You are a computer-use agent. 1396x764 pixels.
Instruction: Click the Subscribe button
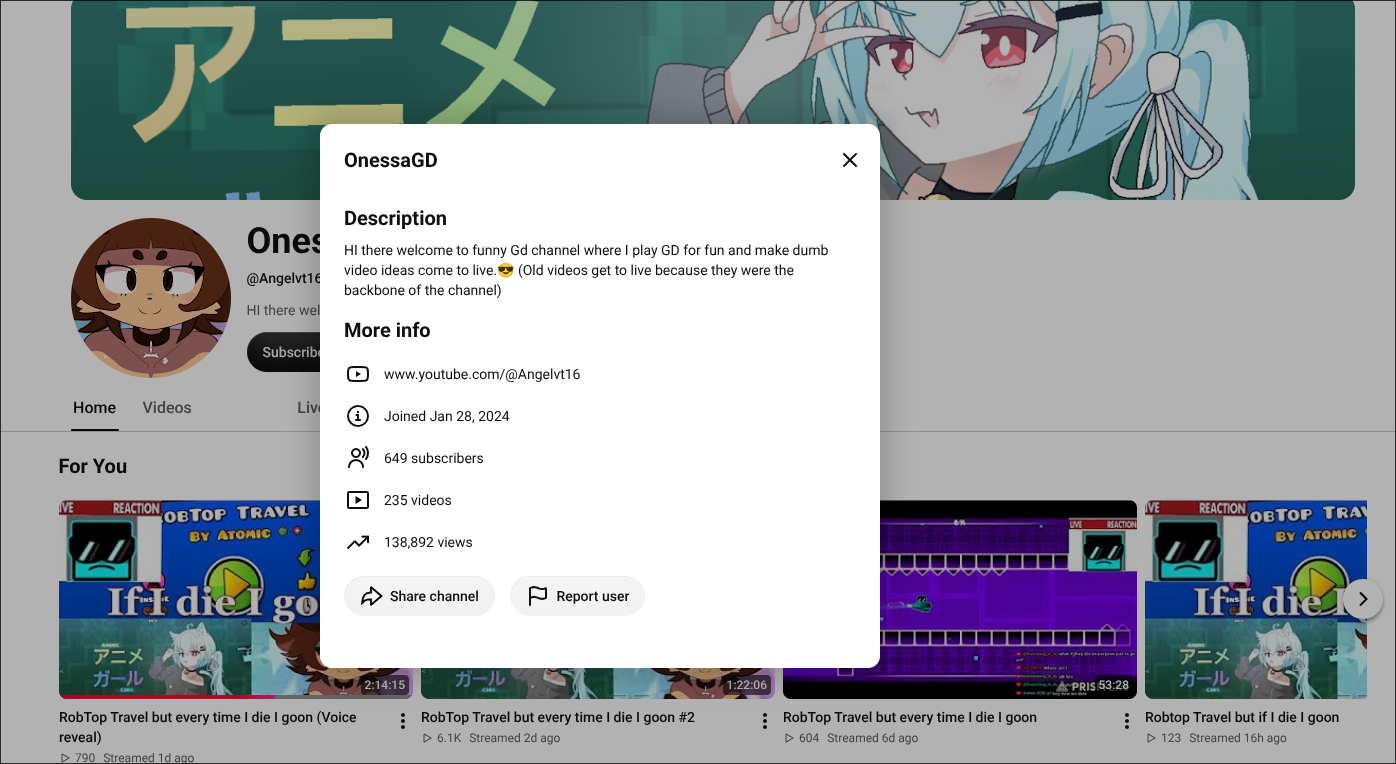tap(283, 352)
